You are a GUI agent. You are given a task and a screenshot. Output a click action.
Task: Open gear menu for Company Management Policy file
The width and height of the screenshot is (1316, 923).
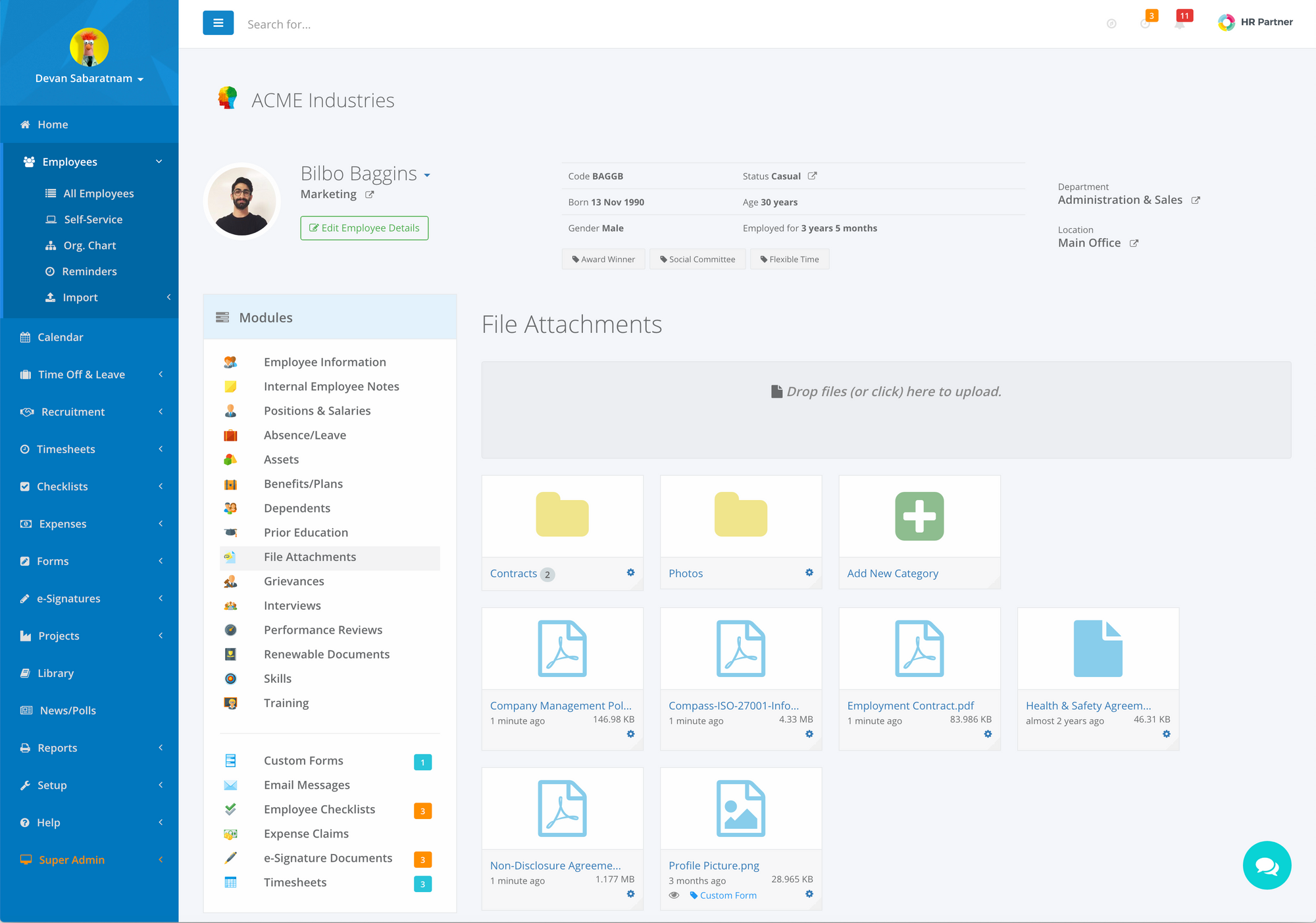pos(630,734)
